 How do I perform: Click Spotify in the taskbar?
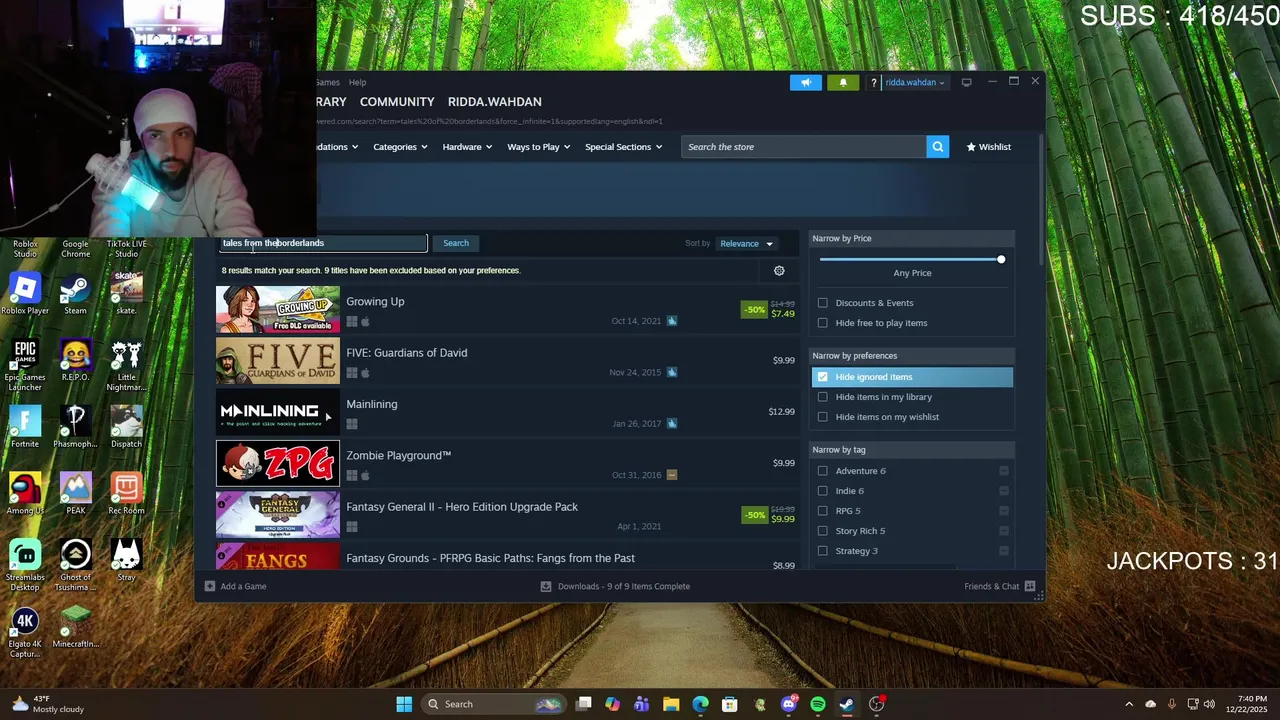(x=818, y=704)
